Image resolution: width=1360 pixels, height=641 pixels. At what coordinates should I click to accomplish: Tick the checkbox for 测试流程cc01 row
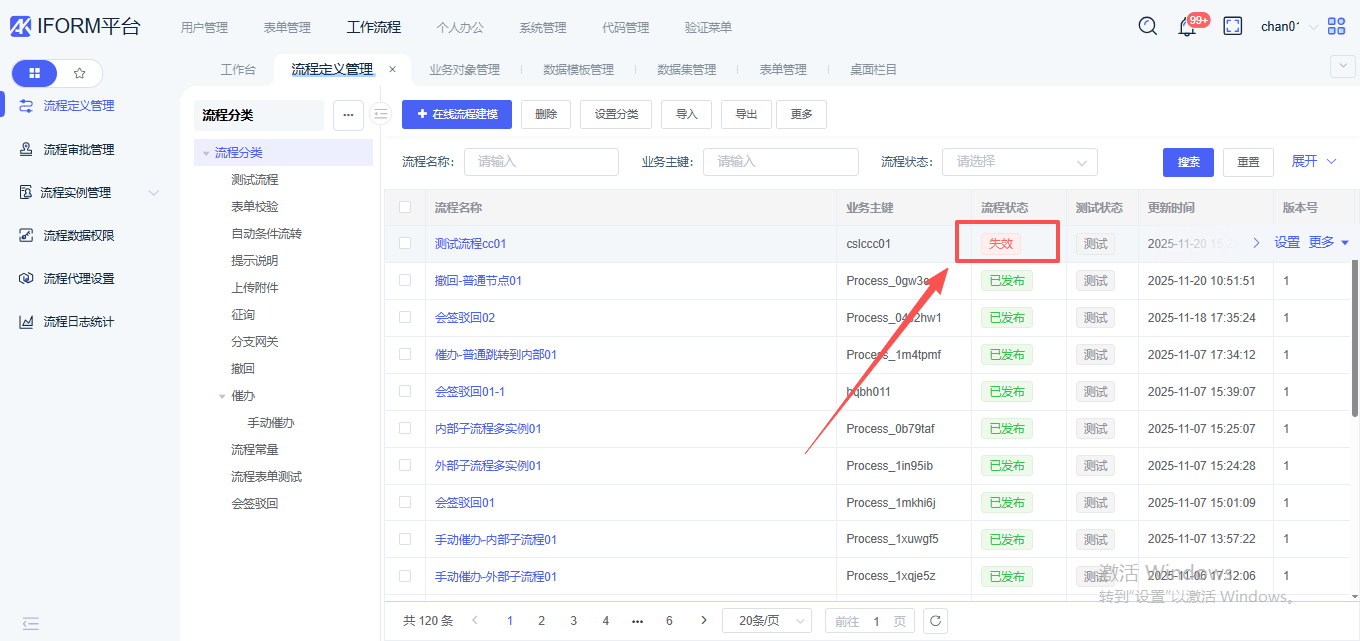(x=405, y=243)
